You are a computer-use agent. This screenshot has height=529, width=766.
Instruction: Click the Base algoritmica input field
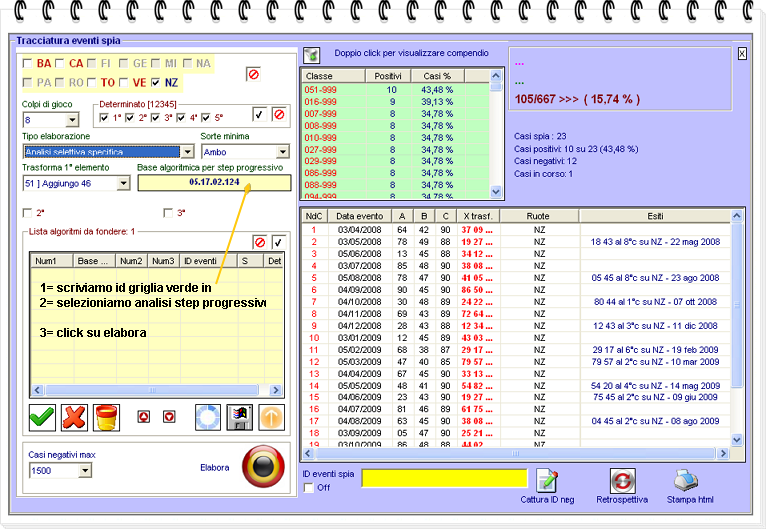pos(214,182)
